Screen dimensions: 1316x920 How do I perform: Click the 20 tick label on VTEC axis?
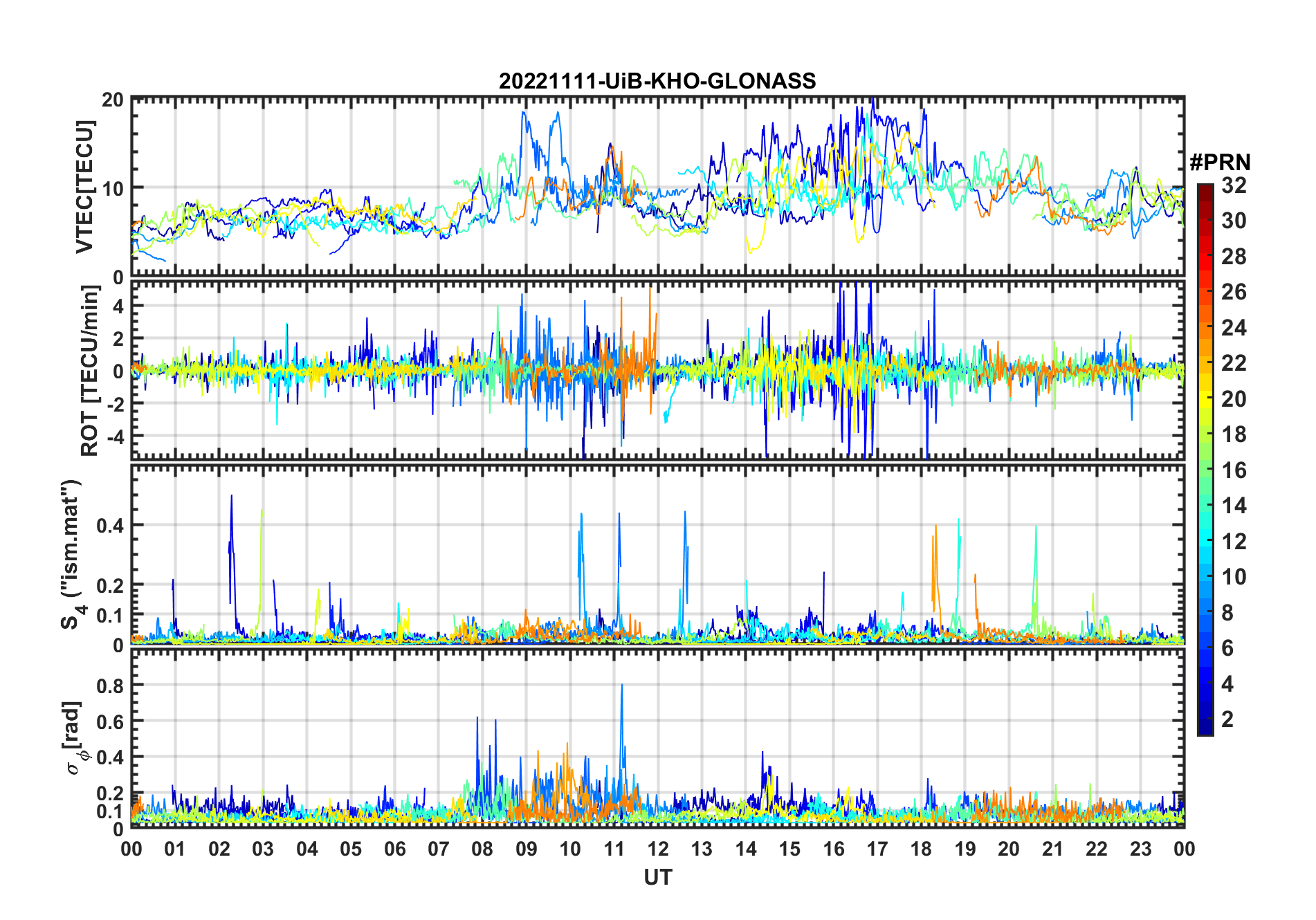click(113, 100)
